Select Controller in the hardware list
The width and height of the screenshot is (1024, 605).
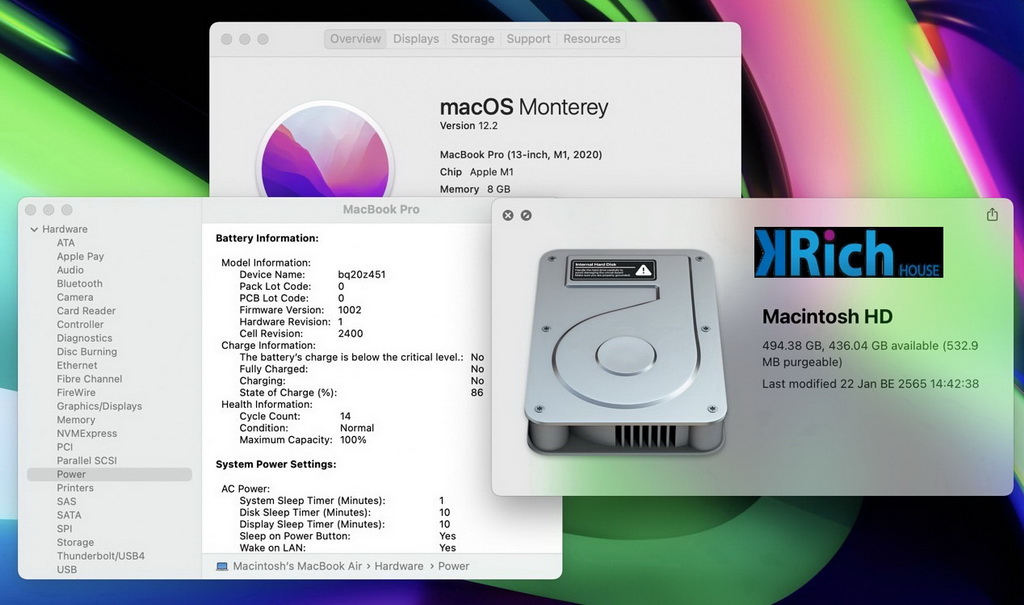80,325
